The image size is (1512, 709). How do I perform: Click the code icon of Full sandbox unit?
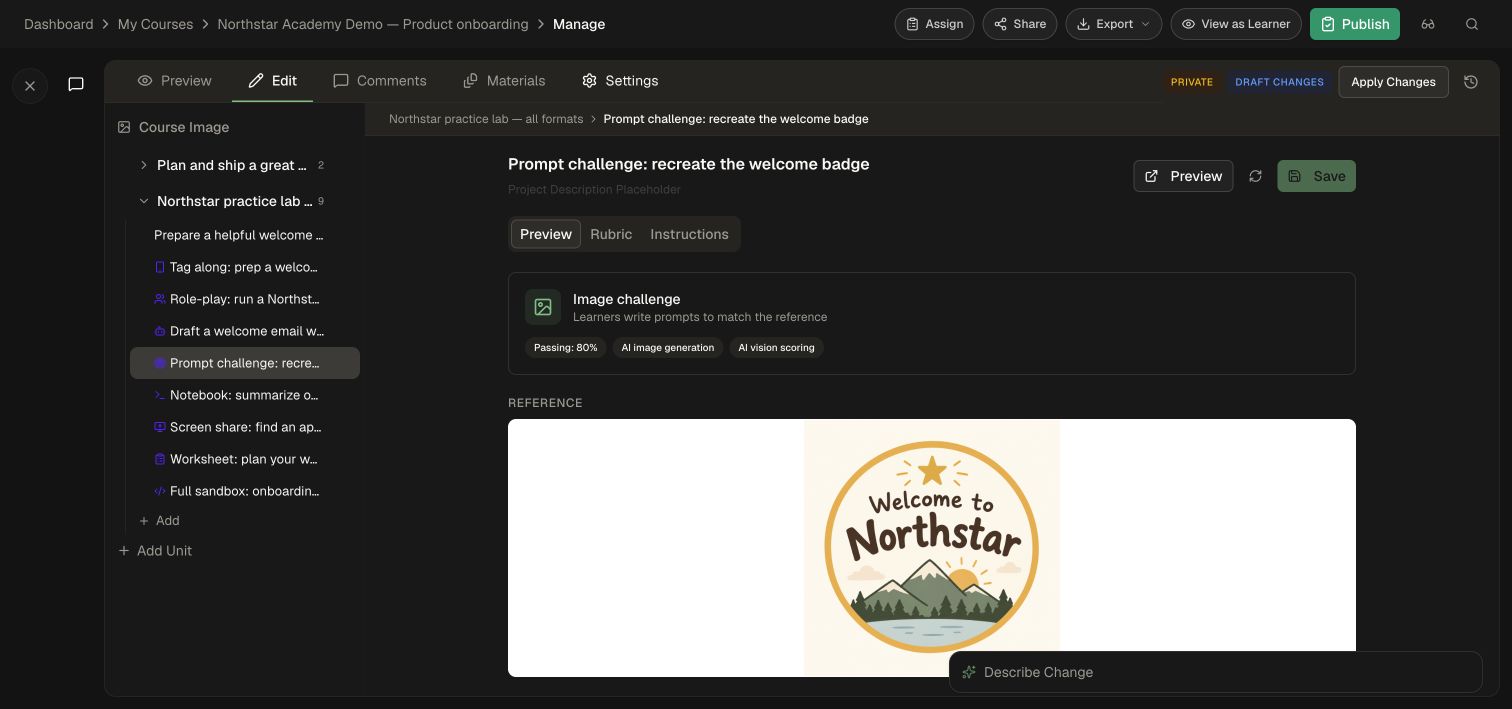point(160,491)
